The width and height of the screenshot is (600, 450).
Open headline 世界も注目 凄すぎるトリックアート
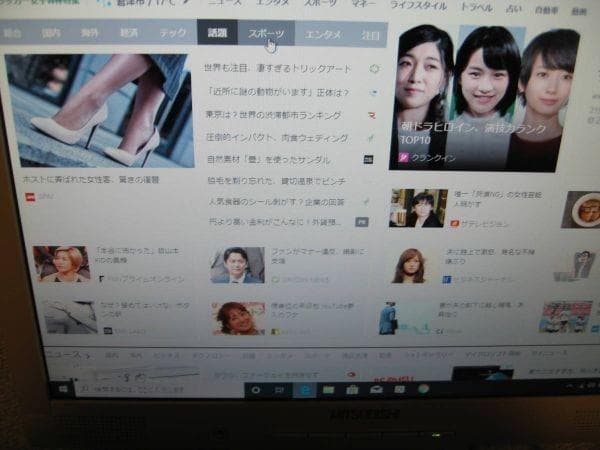(277, 68)
